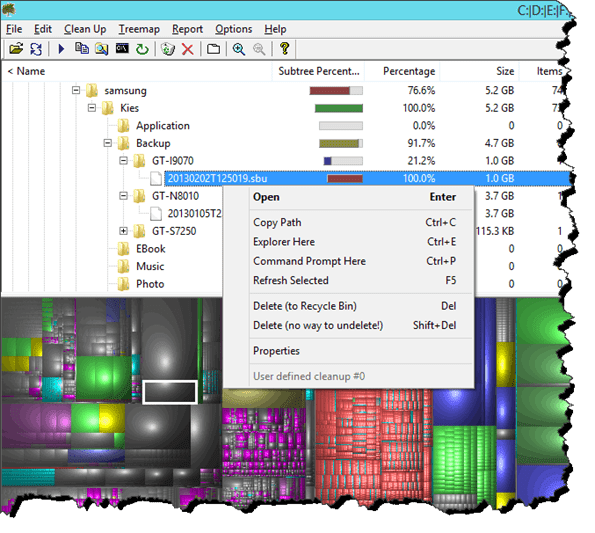Viewport: 595px width, 533px height.
Task: Click the Explorer Here toolbar icon
Action: 102,49
